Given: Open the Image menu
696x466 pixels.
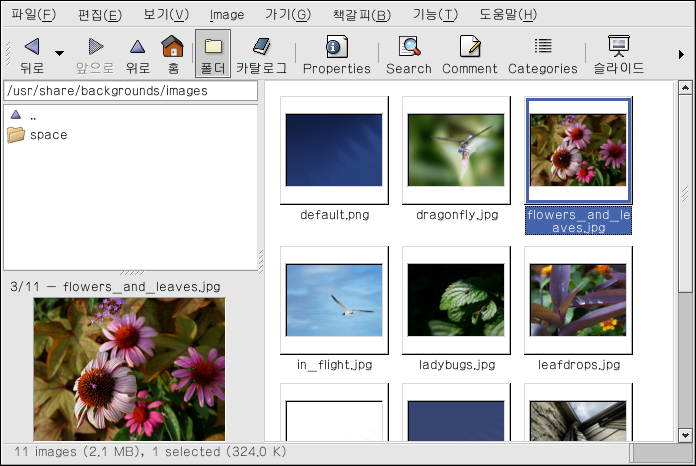Looking at the screenshot, I should point(227,15).
